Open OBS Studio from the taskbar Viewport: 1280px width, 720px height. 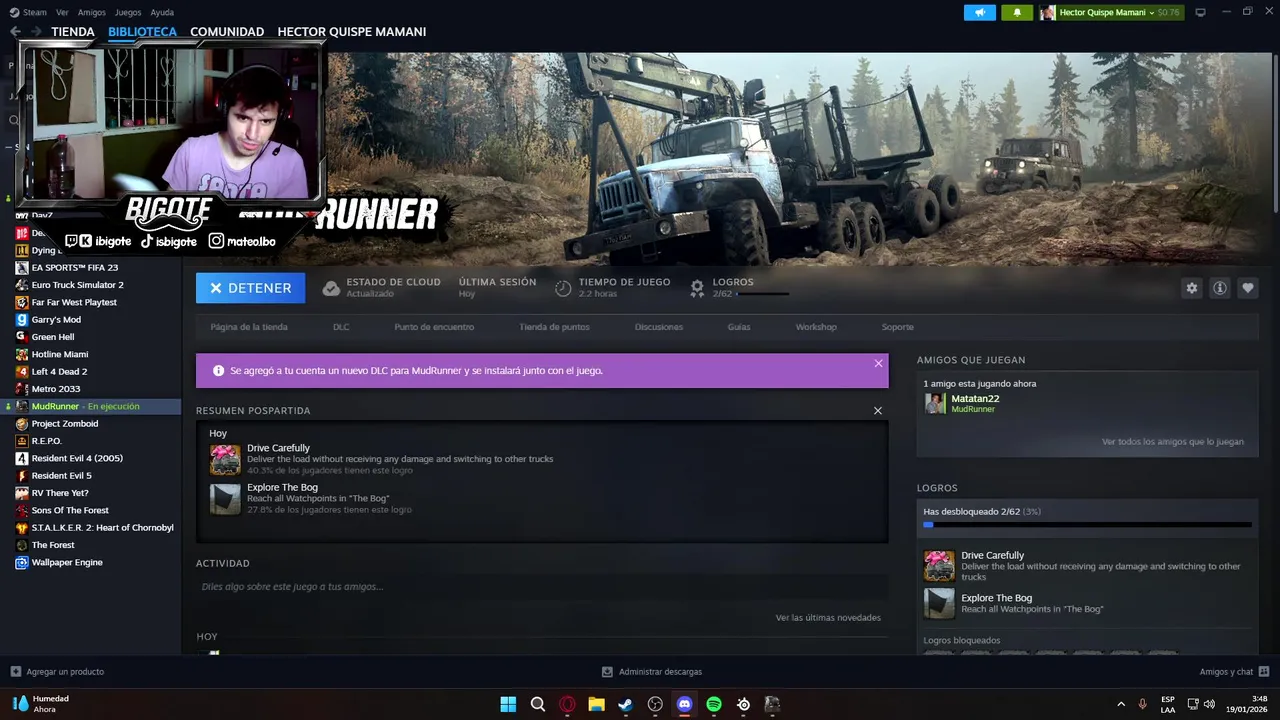[x=655, y=704]
